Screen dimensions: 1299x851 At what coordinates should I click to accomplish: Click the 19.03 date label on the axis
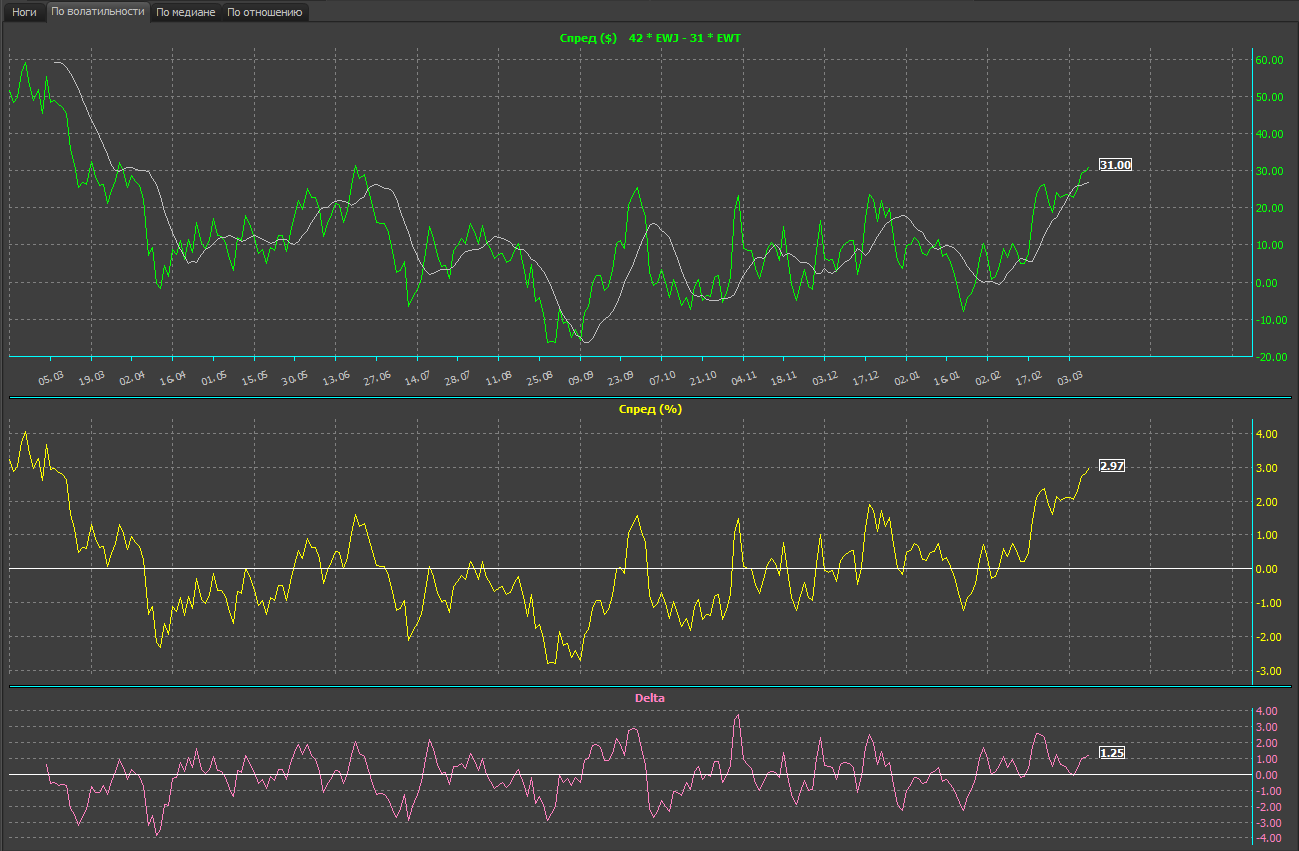pos(93,377)
